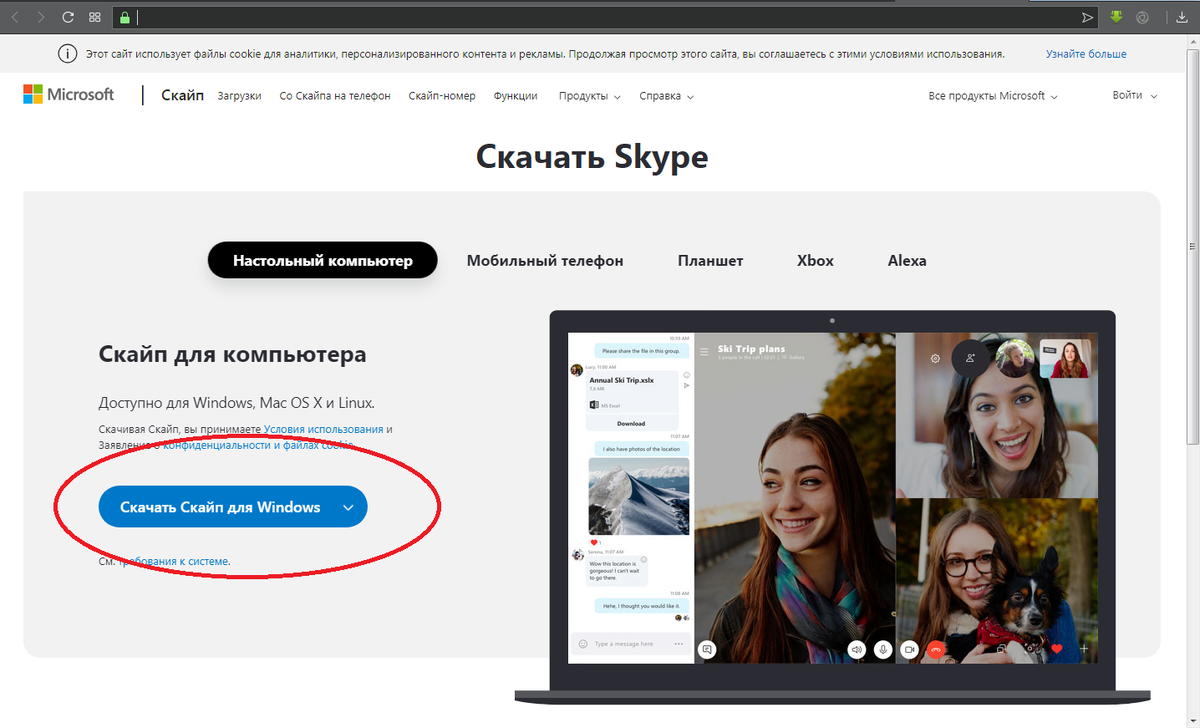Screen dimensions: 1200x728
Task: Click microphone icon in Skype preview
Action: point(883,649)
